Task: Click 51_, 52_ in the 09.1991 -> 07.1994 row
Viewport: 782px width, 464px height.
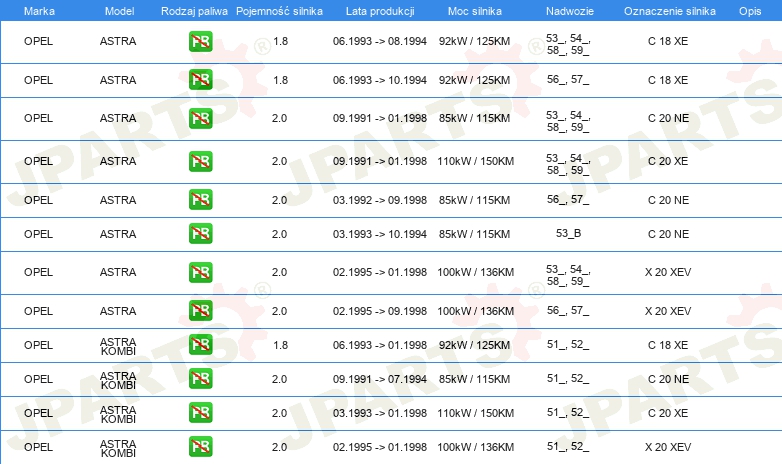Action: pos(568,379)
